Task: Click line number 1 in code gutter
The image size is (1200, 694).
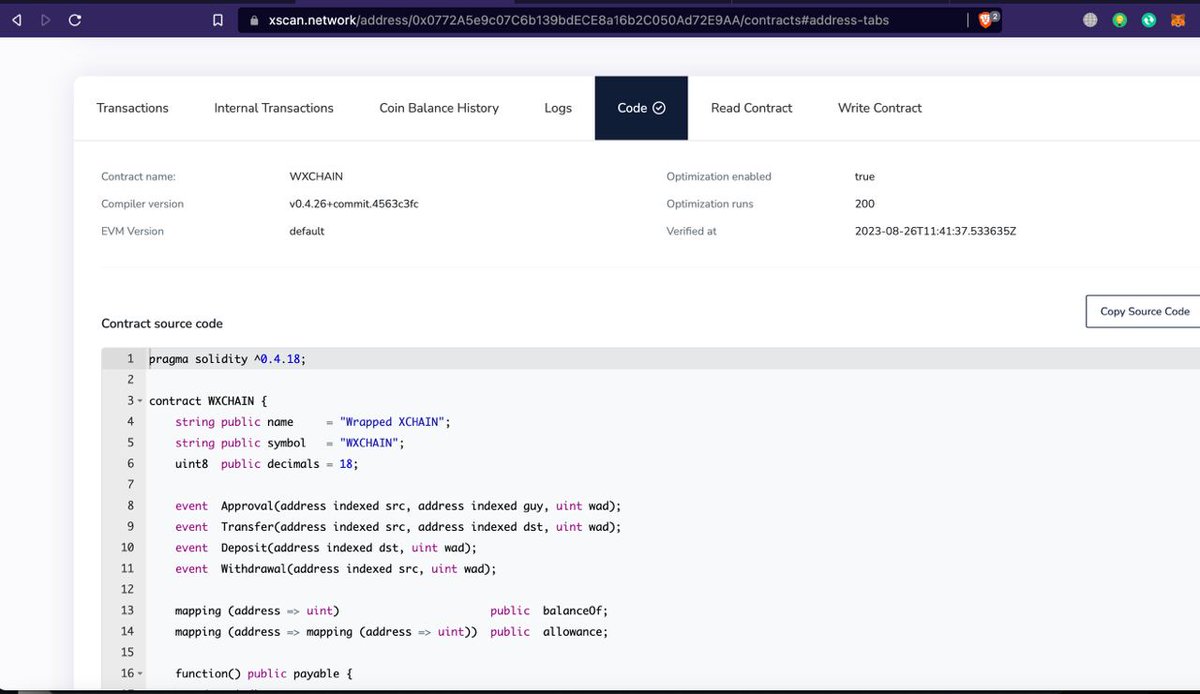Action: coord(130,359)
